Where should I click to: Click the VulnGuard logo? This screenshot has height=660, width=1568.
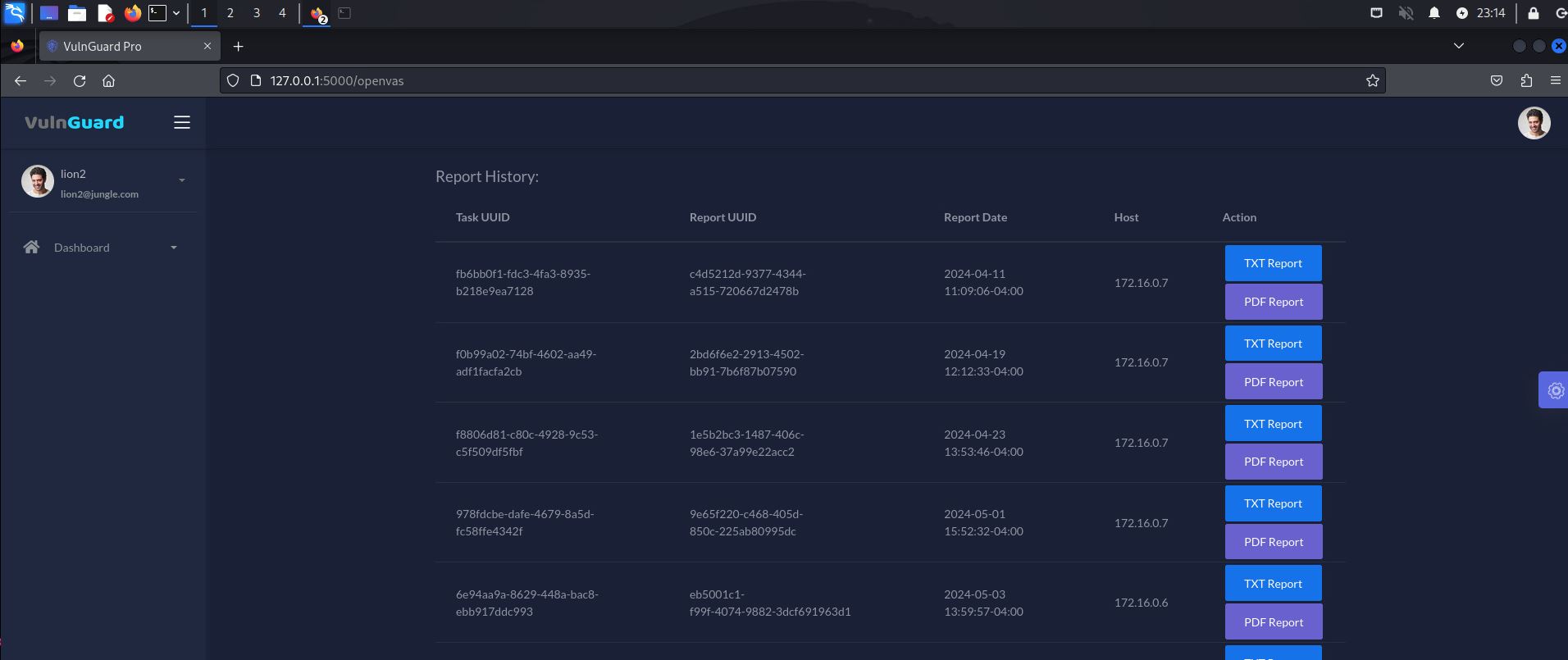(75, 122)
